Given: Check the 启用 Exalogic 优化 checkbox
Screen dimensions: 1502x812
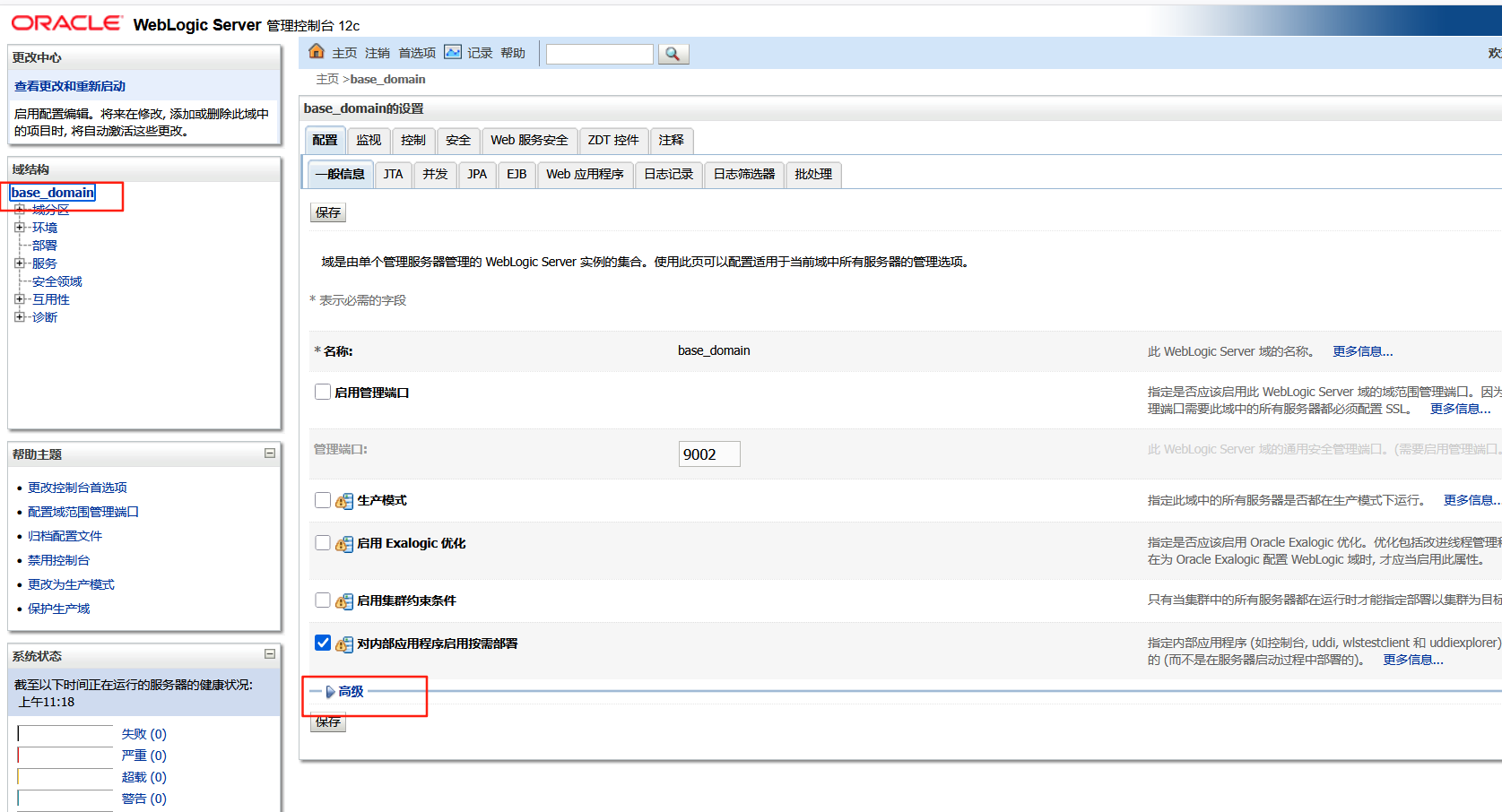Looking at the screenshot, I should pyautogui.click(x=323, y=543).
